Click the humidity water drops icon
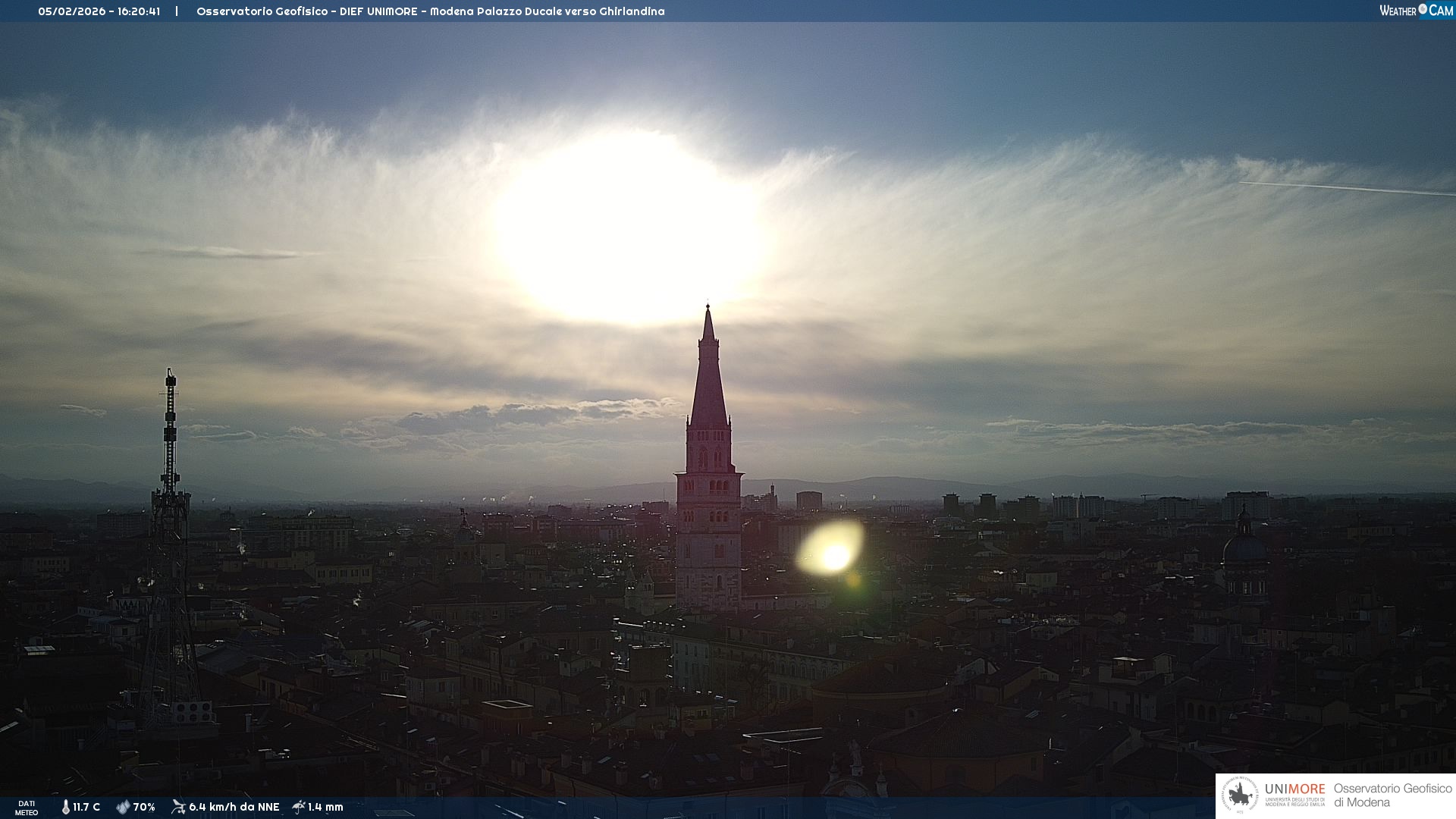Screen dimensions: 1456x819 pos(123,807)
